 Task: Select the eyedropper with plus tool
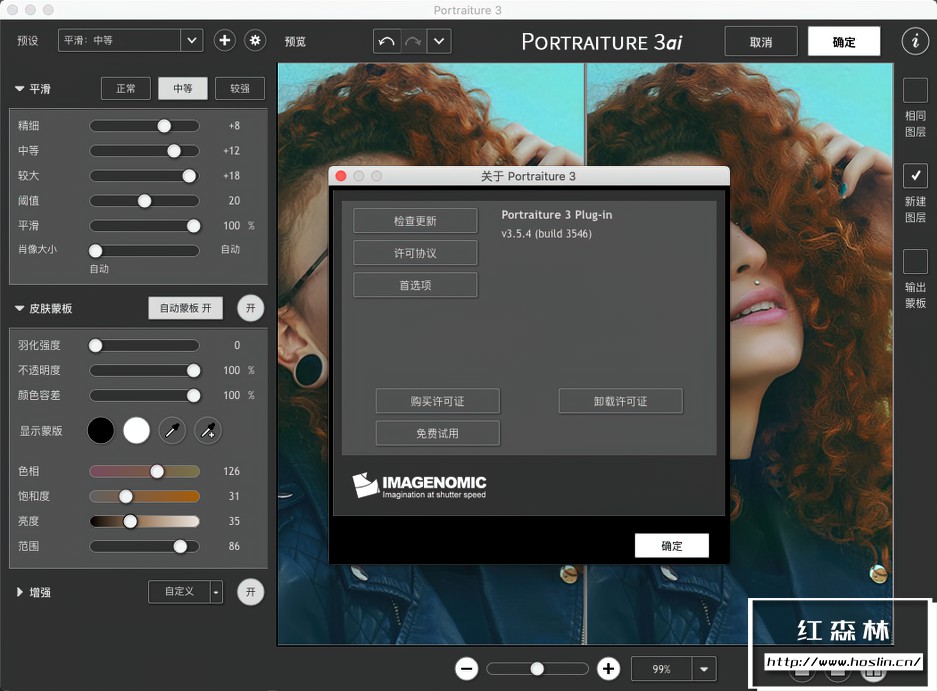pyautogui.click(x=208, y=431)
